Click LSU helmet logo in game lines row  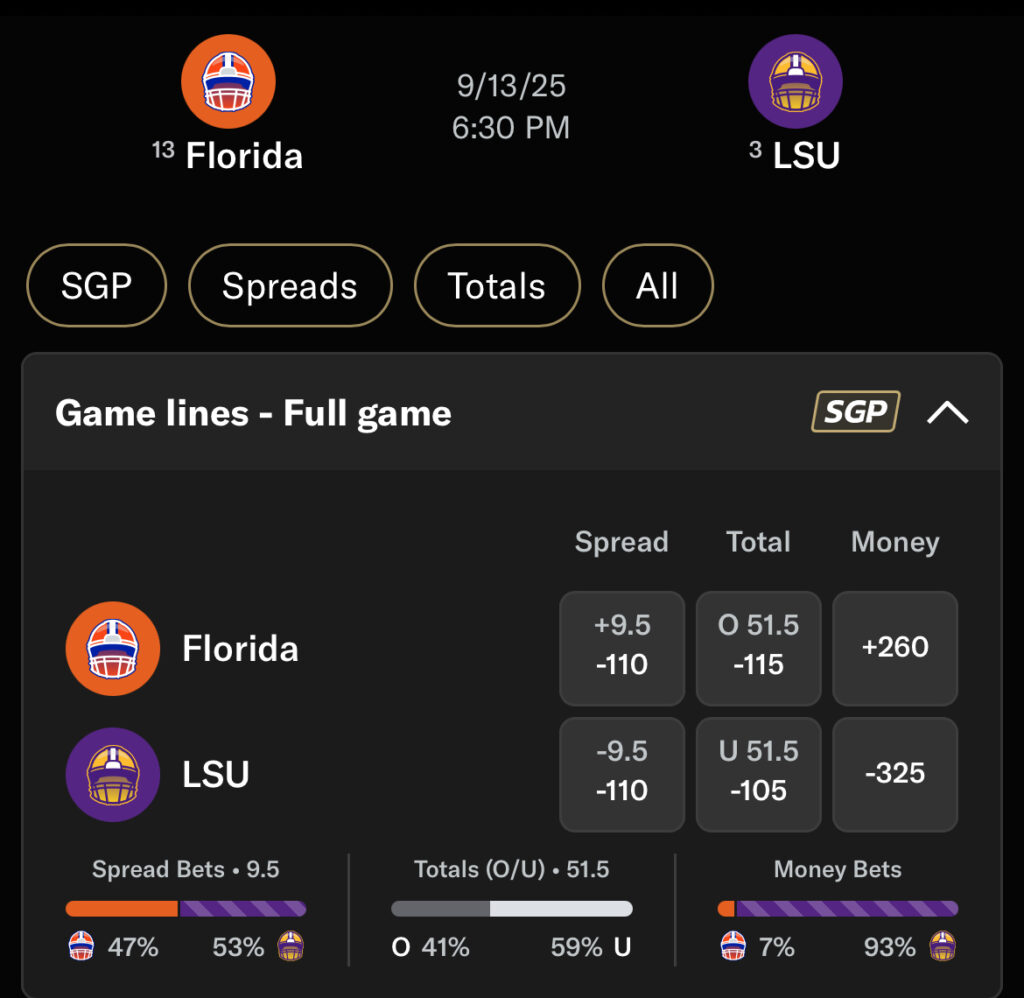tap(112, 774)
